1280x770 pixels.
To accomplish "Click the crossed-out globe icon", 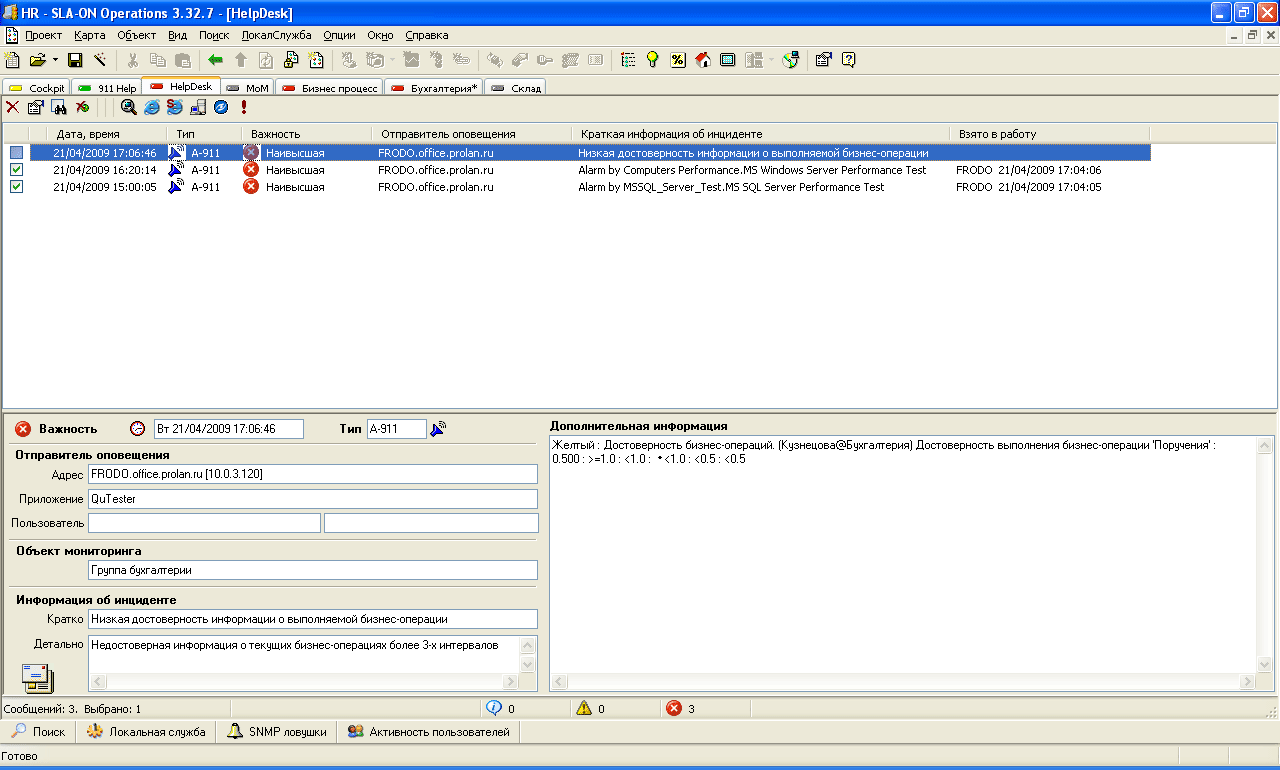I will click(x=82, y=107).
